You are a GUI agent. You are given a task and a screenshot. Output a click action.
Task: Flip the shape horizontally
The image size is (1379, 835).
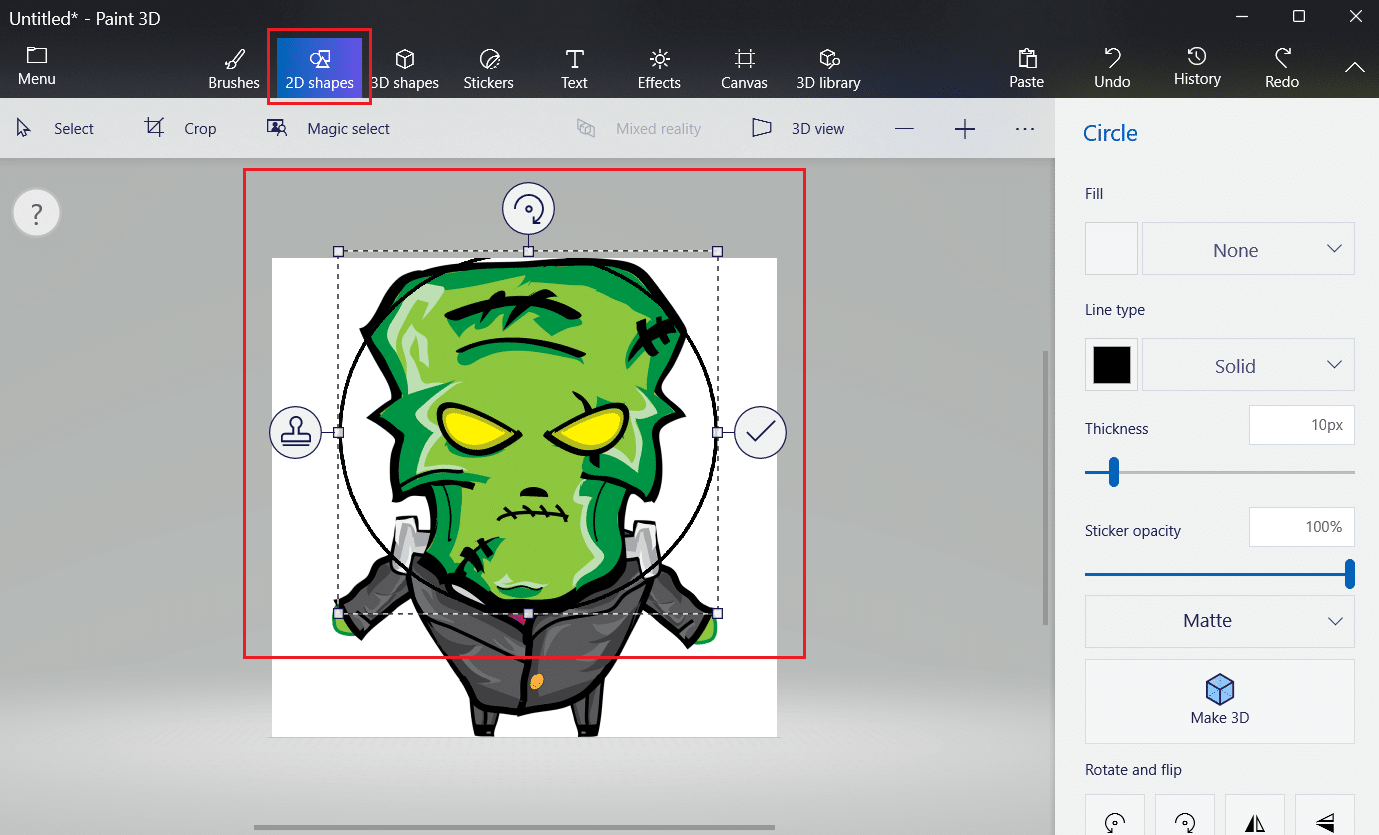click(x=1255, y=815)
